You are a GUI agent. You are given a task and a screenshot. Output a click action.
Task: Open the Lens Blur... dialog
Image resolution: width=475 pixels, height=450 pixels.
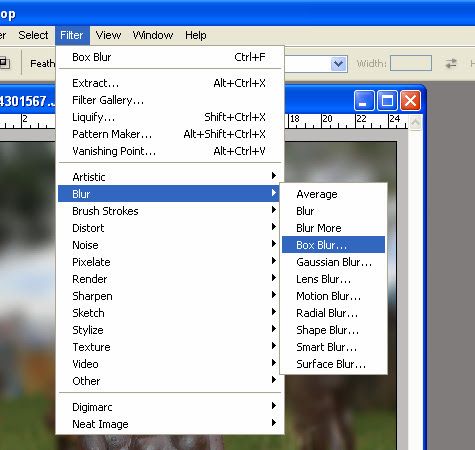(x=333, y=279)
